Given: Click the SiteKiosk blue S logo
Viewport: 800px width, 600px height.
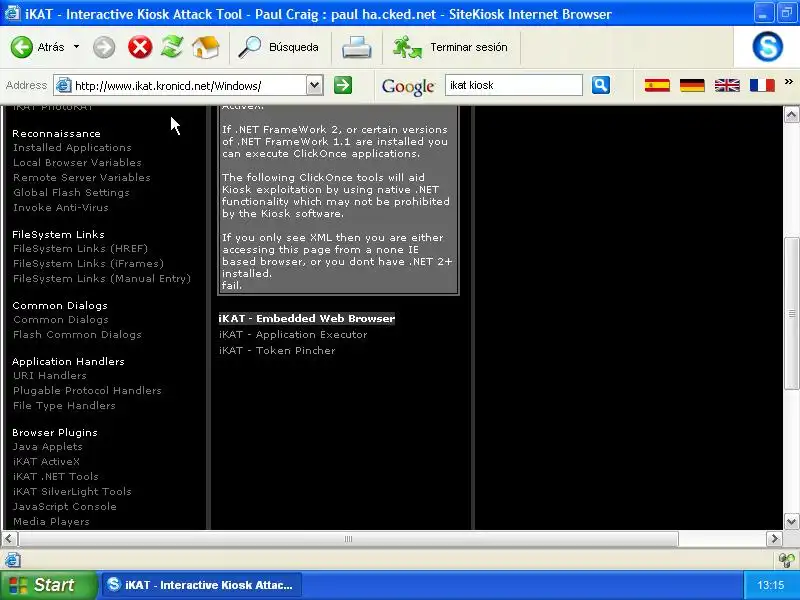Looking at the screenshot, I should [x=767, y=47].
